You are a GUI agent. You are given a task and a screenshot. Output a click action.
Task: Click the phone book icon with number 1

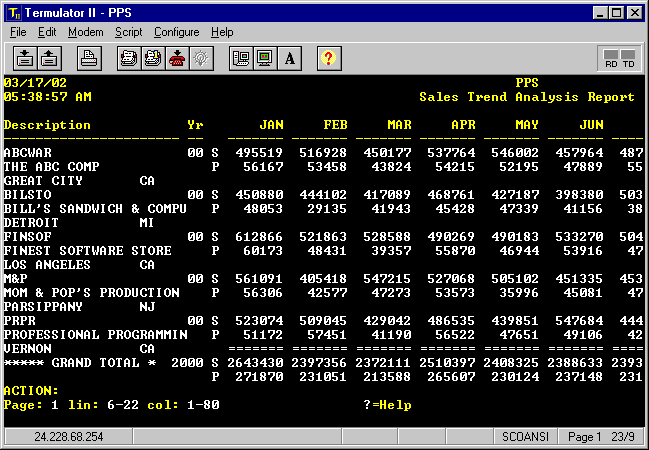(x=153, y=58)
